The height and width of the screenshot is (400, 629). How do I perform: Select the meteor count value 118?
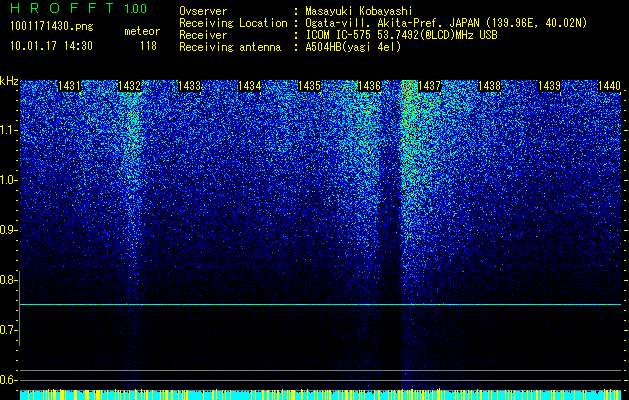pos(148,46)
